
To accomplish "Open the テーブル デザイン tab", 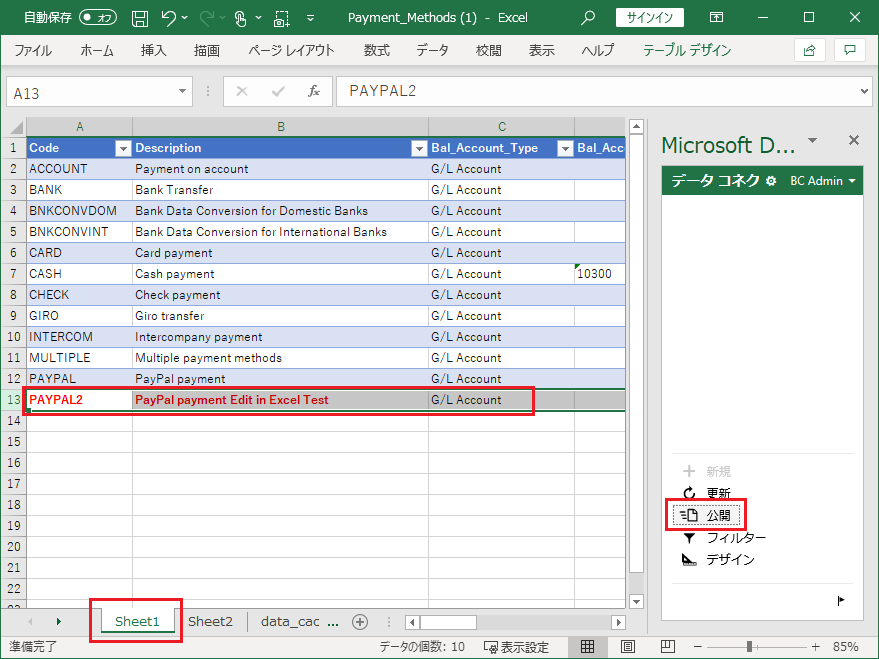I will coord(687,50).
